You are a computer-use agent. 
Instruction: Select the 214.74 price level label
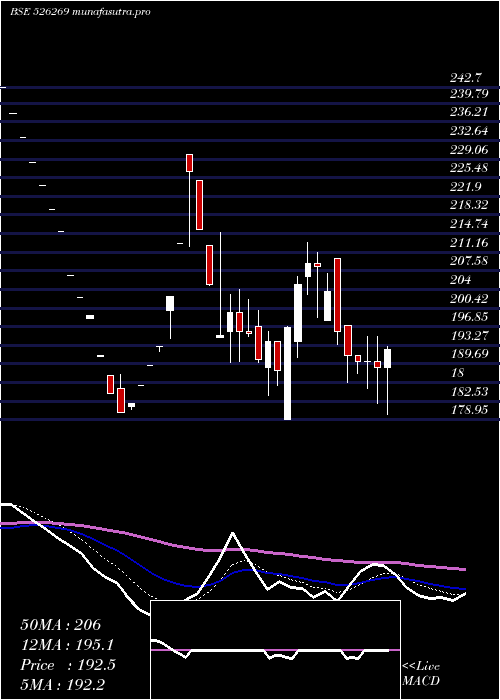coord(469,224)
